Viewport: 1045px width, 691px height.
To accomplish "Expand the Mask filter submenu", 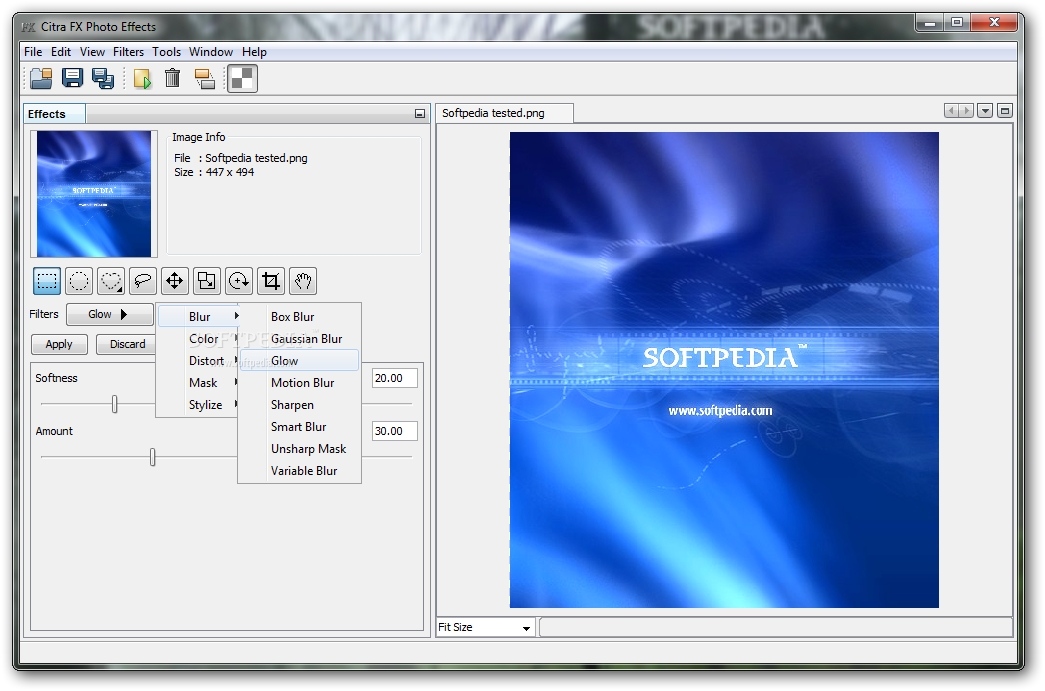I will (198, 382).
